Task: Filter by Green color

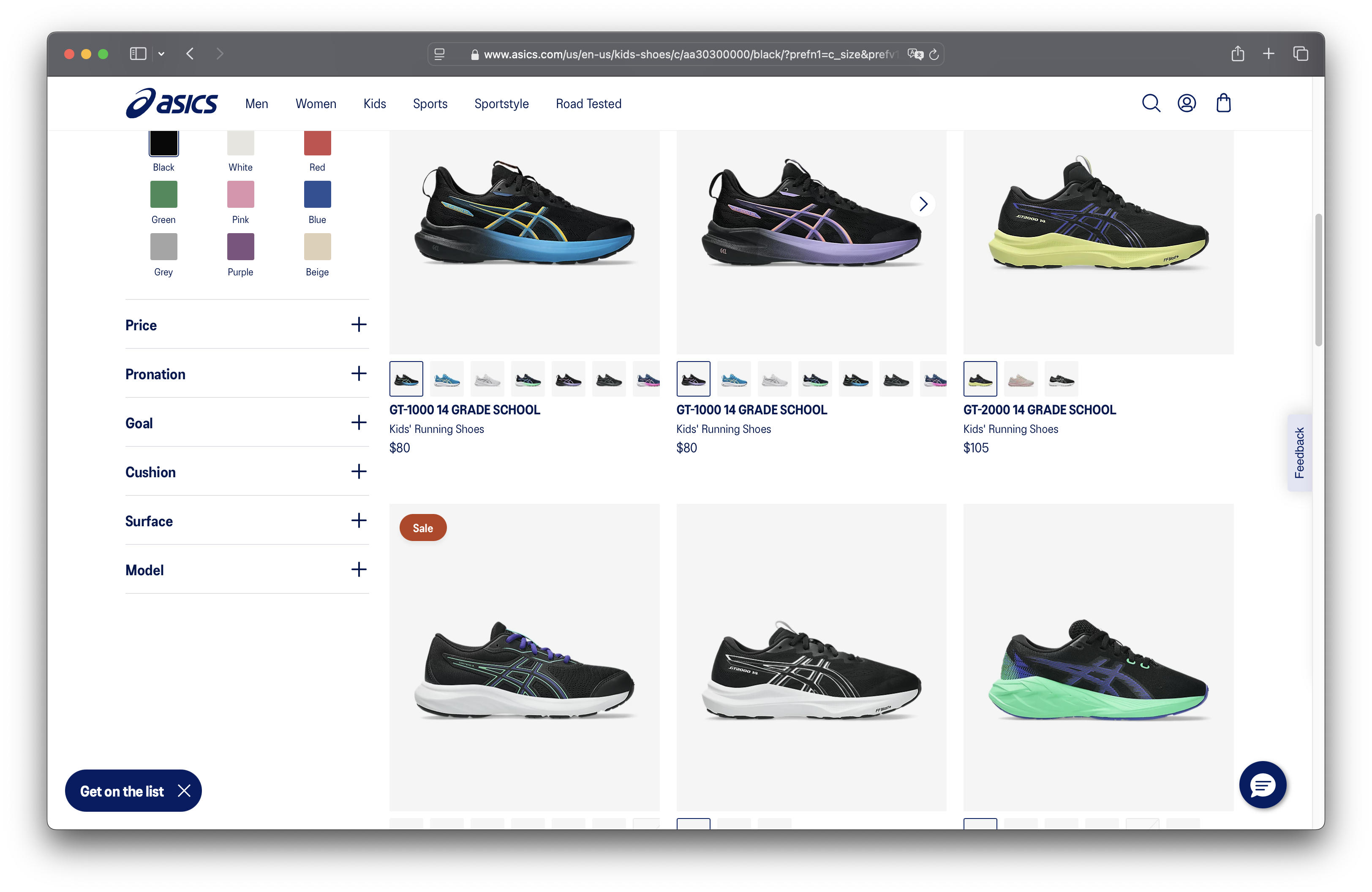Action: (x=164, y=194)
